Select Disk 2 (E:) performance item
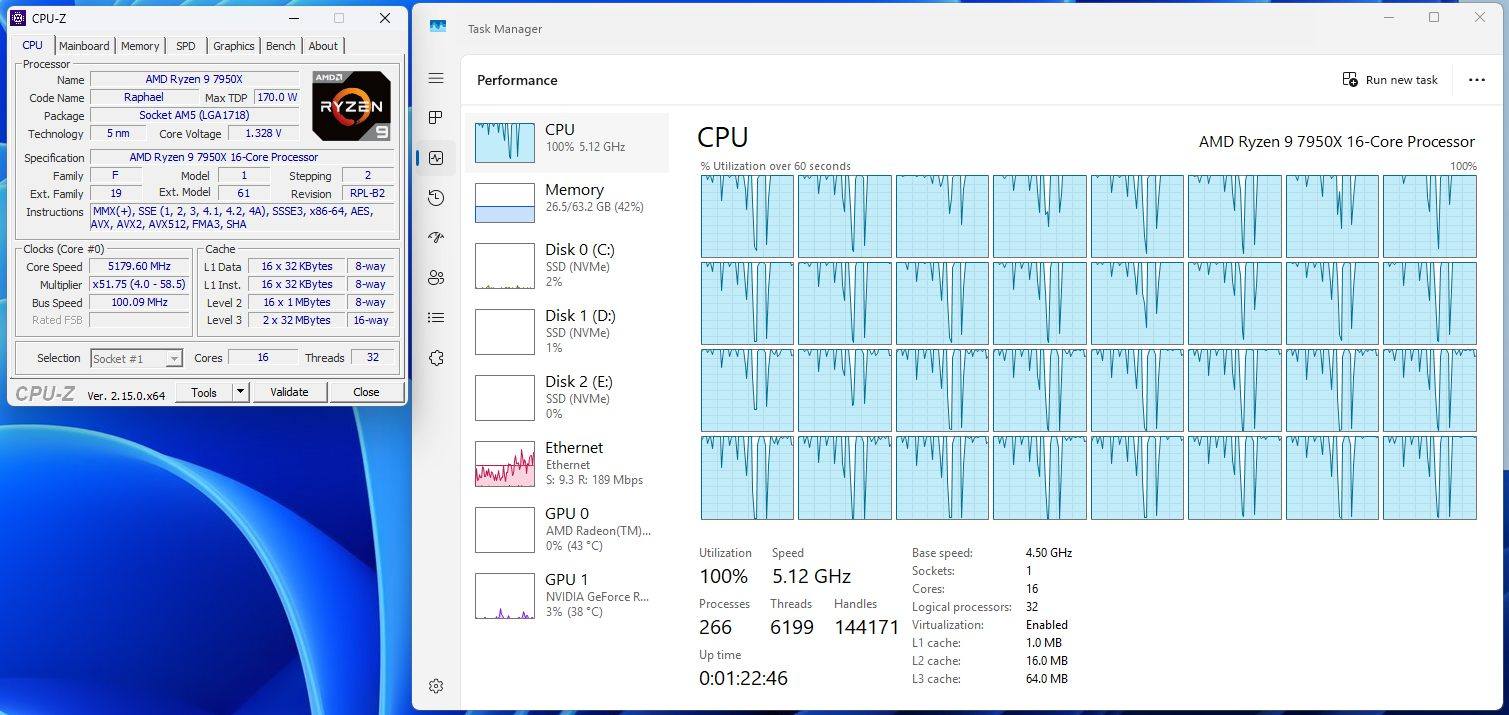Screen dimensions: 1509x715 [567, 398]
